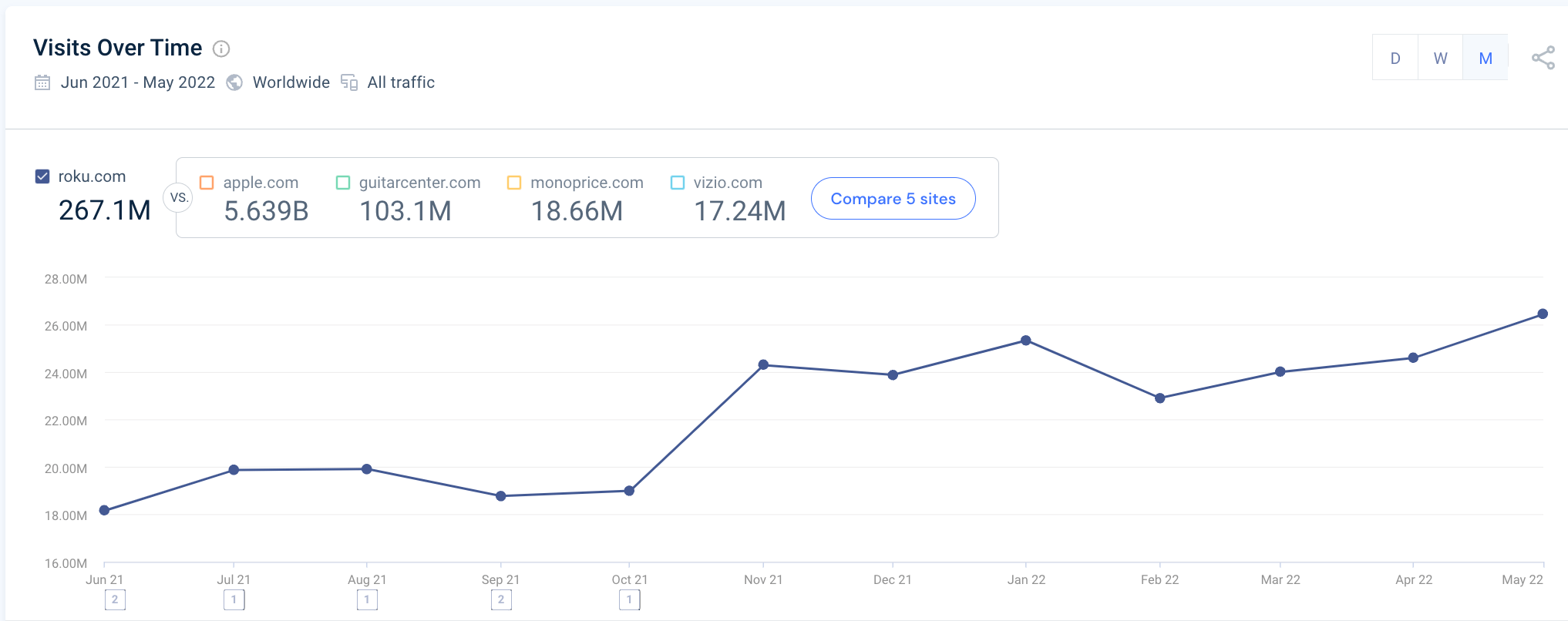
Task: Open the Aug 21 event marker
Action: point(367,599)
